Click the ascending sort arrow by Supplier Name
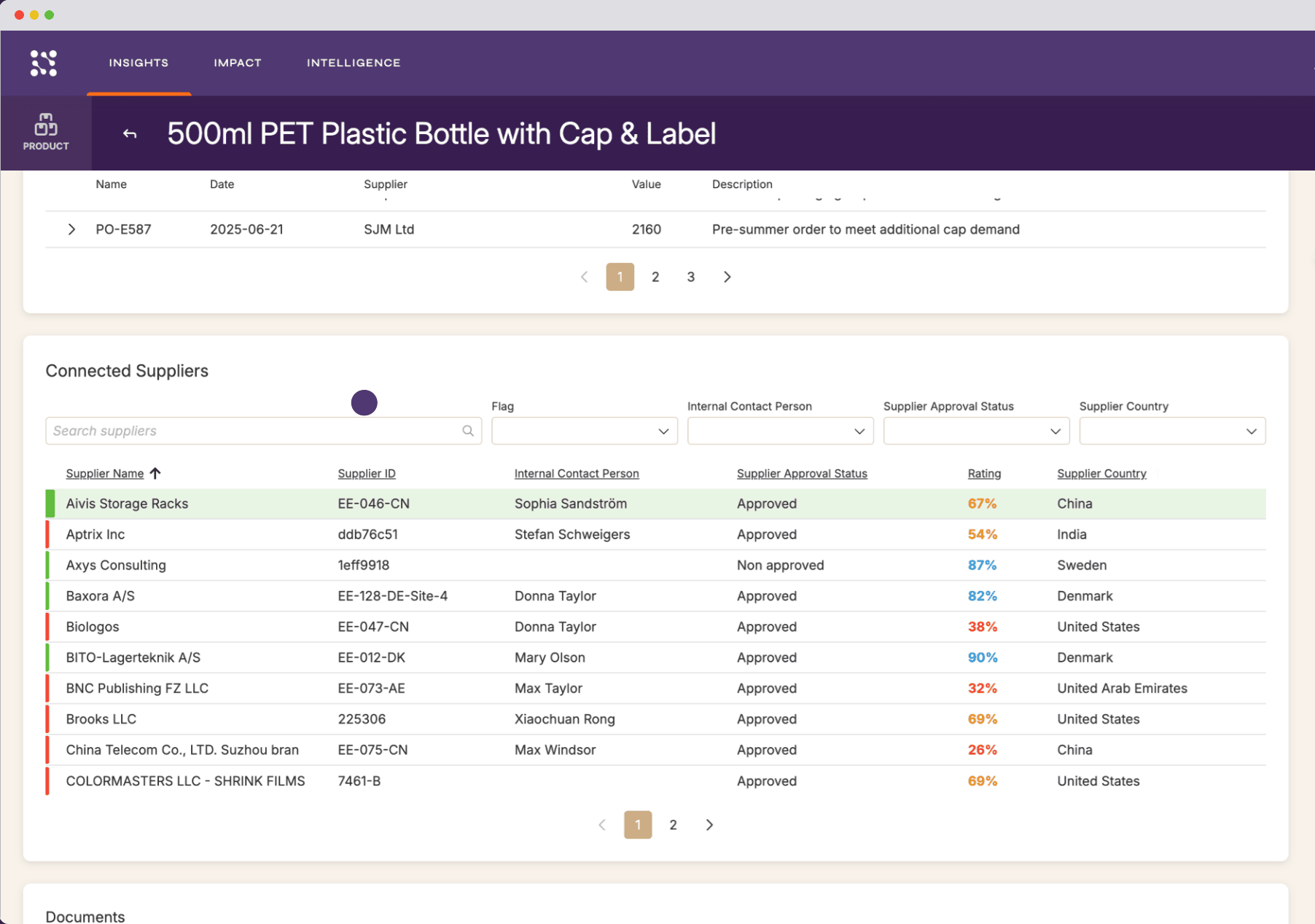 [x=155, y=474]
